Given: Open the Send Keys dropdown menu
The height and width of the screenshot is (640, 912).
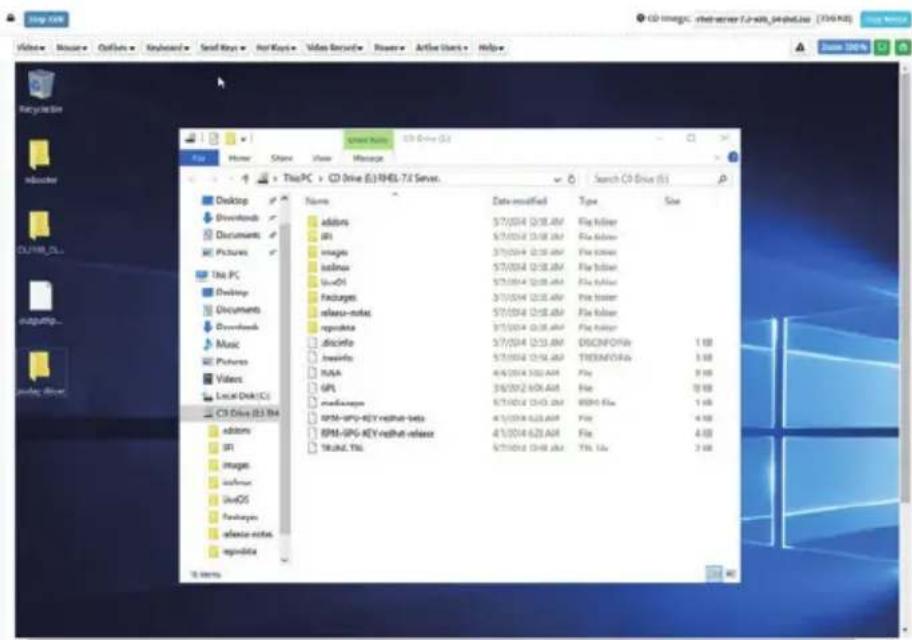Looking at the screenshot, I should coord(223,48).
